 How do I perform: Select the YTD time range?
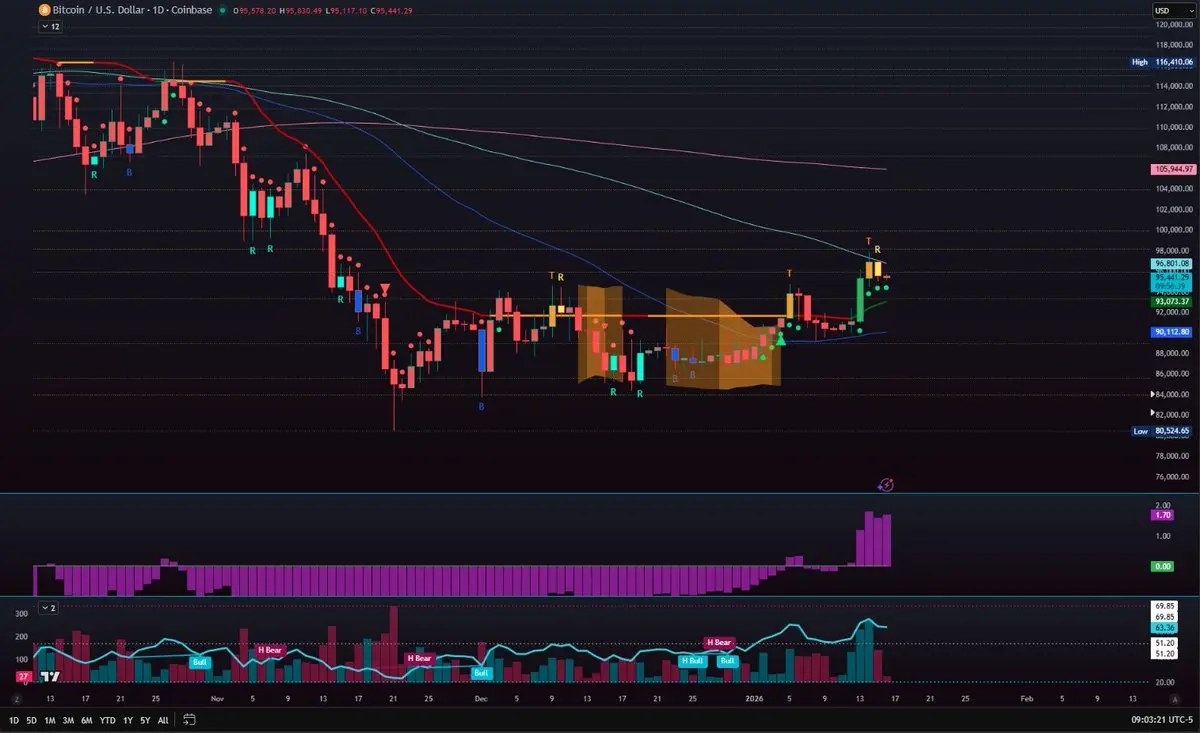click(107, 719)
